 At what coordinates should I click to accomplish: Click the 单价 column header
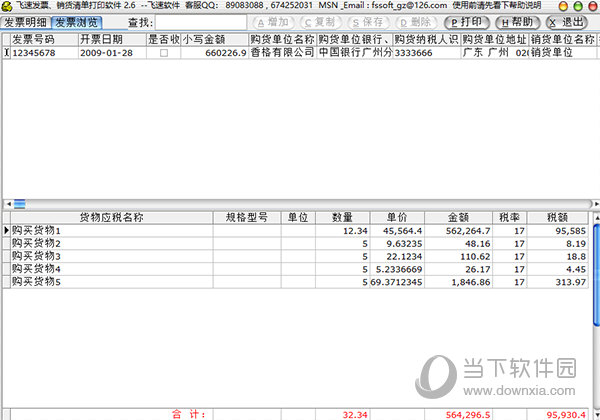point(397,218)
